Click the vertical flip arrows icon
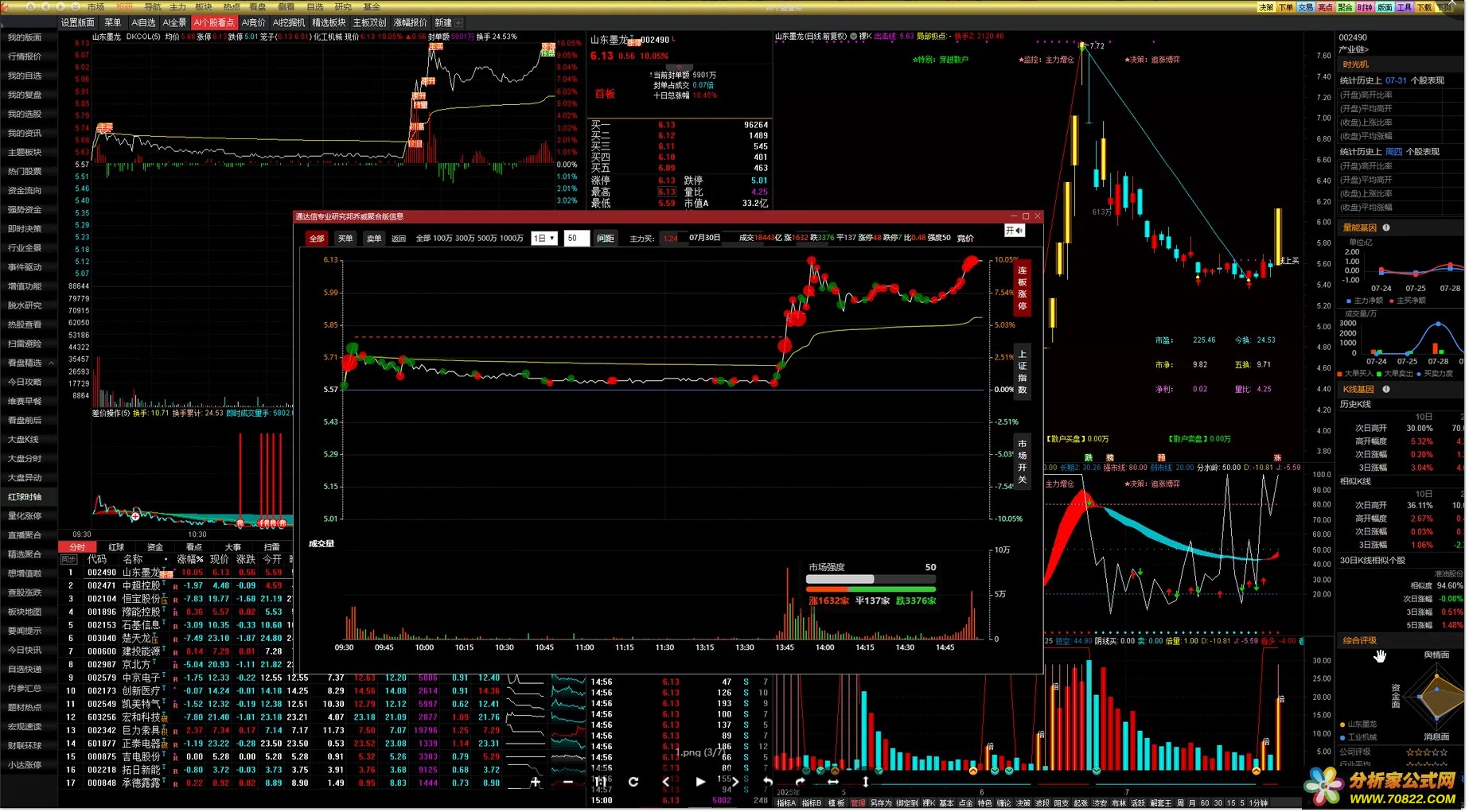The height and width of the screenshot is (812, 1469). 867,783
